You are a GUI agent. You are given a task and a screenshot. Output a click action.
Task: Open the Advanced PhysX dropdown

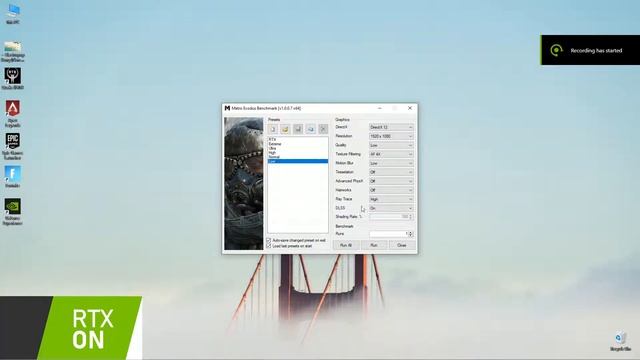click(391, 181)
